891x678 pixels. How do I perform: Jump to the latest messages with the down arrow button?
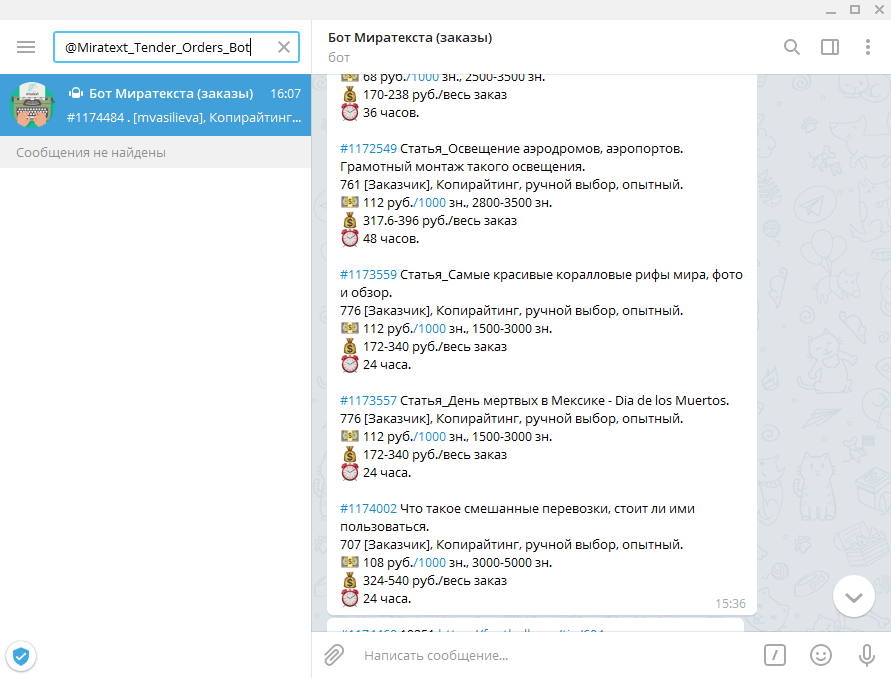[x=853, y=597]
